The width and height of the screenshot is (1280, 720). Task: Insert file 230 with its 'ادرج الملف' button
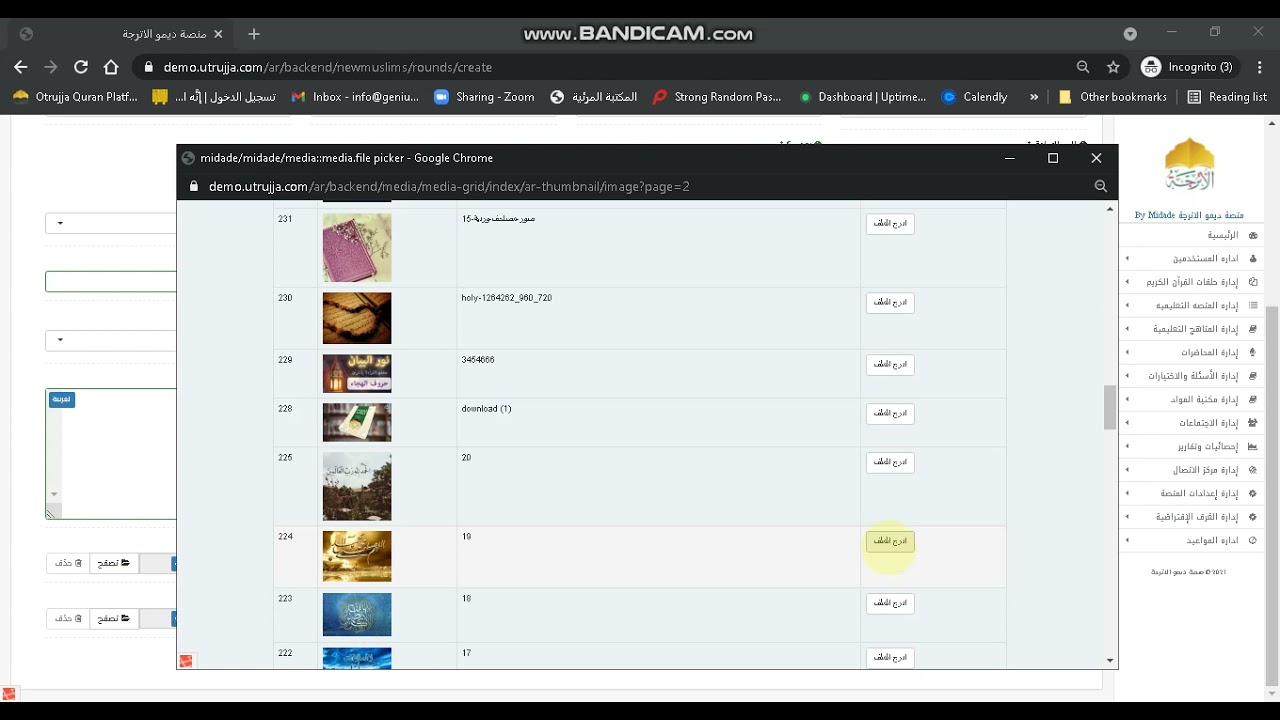(x=890, y=303)
